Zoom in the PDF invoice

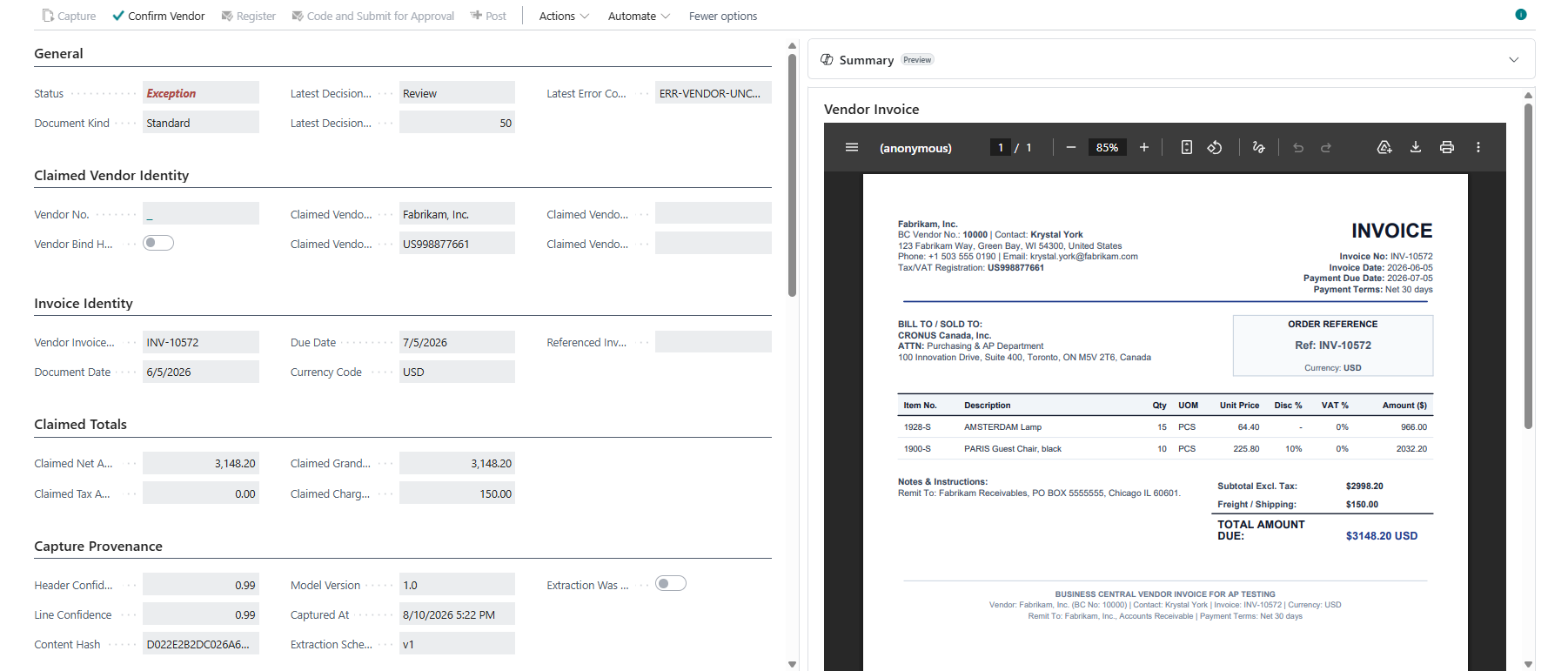point(1144,148)
